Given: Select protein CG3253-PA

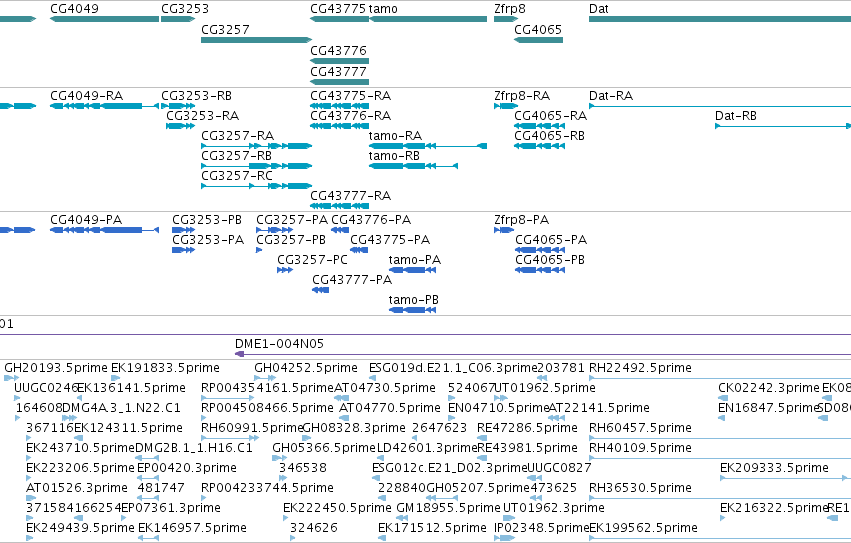Looking at the screenshot, I should [183, 250].
